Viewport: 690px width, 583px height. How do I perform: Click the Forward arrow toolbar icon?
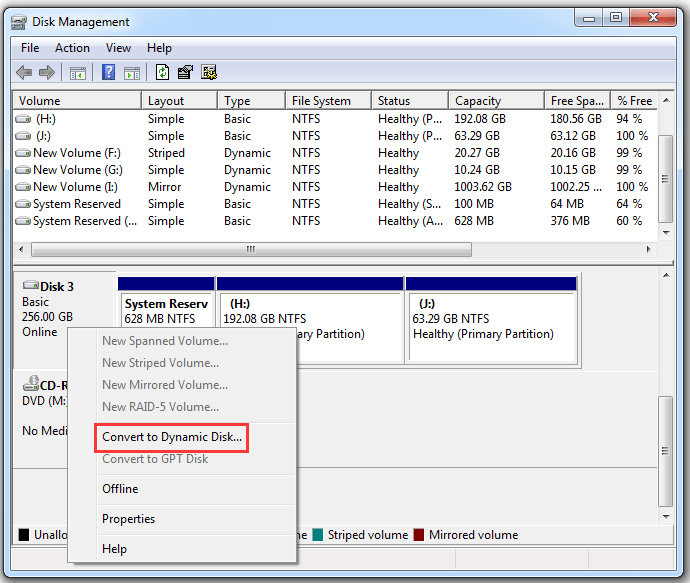coord(47,72)
